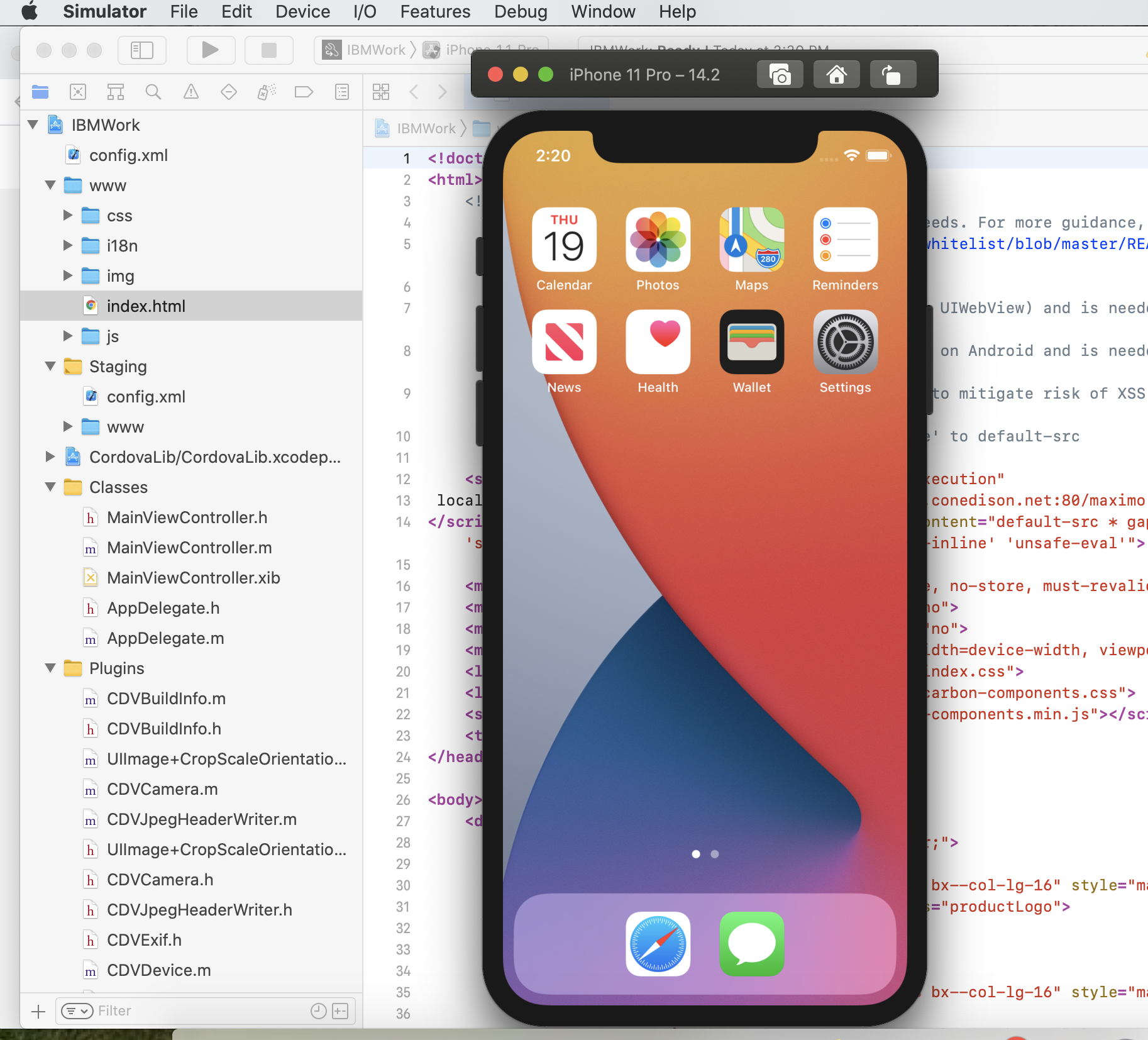Collapse the www folder
1148x1040 pixels.
50,185
